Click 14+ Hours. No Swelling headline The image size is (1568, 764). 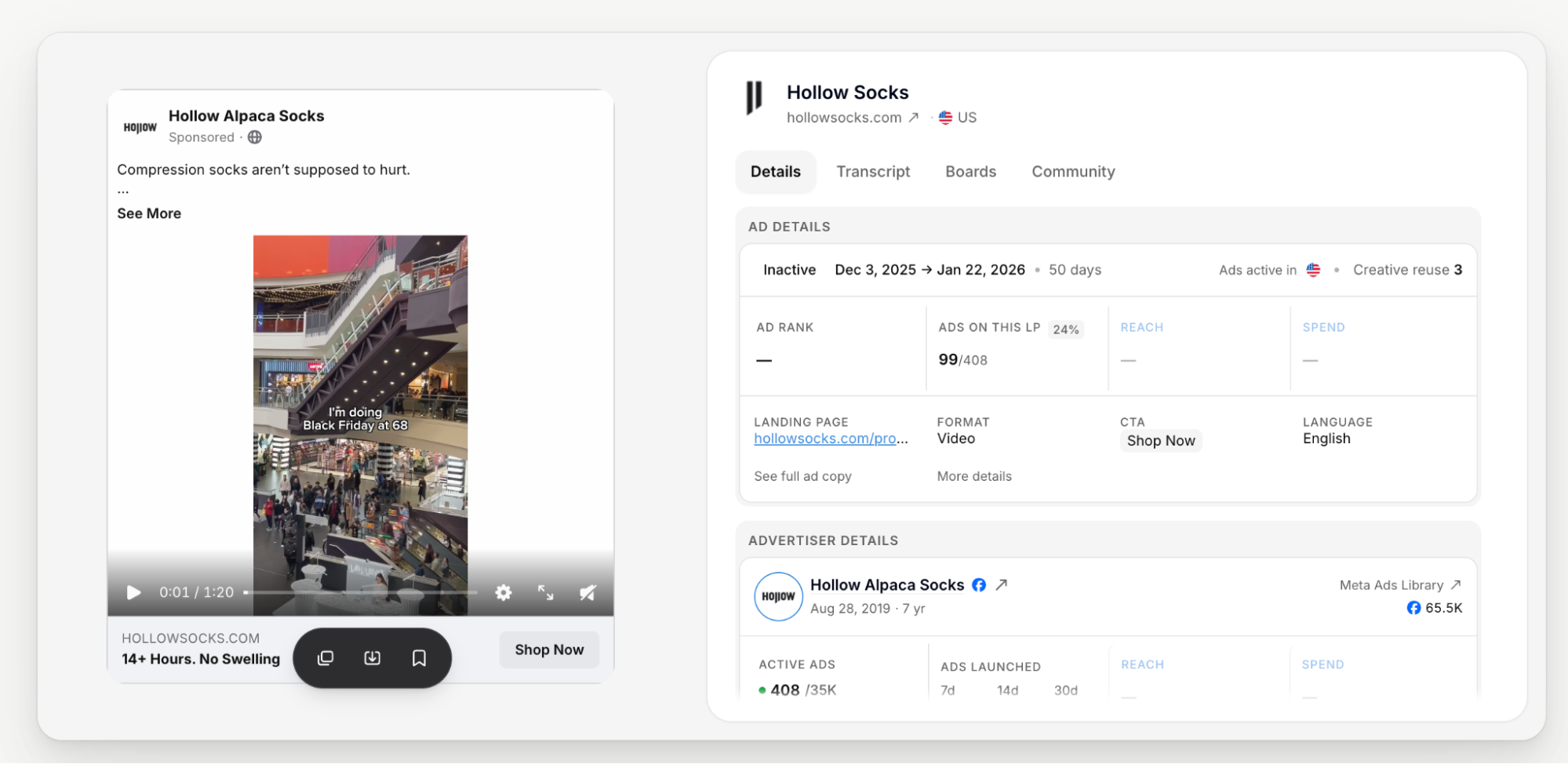point(201,659)
